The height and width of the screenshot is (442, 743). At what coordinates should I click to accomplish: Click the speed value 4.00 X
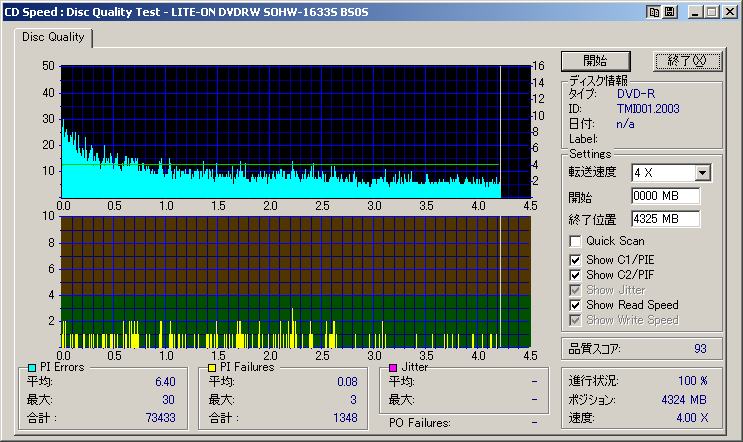[692, 418]
